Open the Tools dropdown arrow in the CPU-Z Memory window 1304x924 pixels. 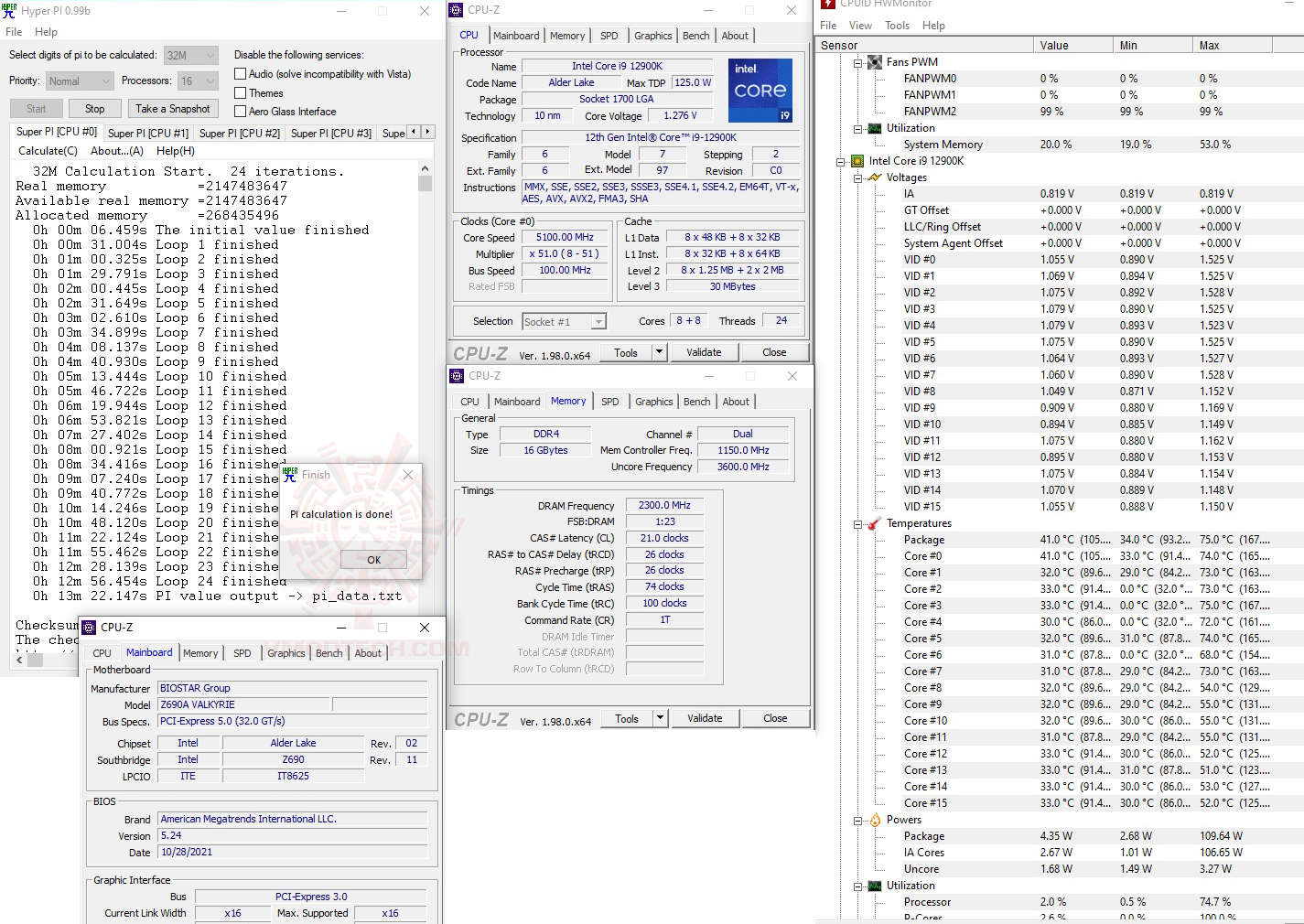(x=660, y=718)
